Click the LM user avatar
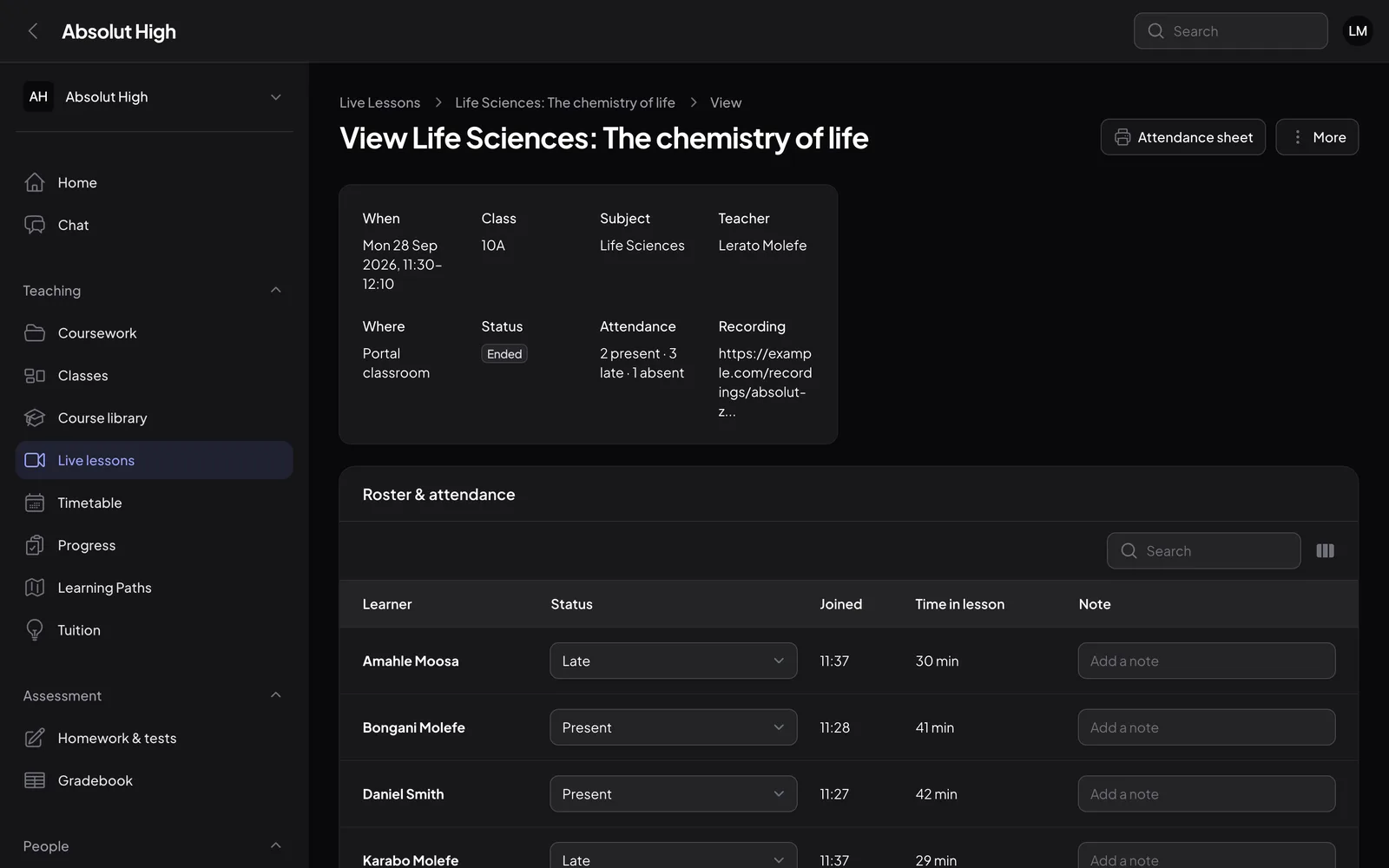The width and height of the screenshot is (1389, 868). (x=1358, y=31)
